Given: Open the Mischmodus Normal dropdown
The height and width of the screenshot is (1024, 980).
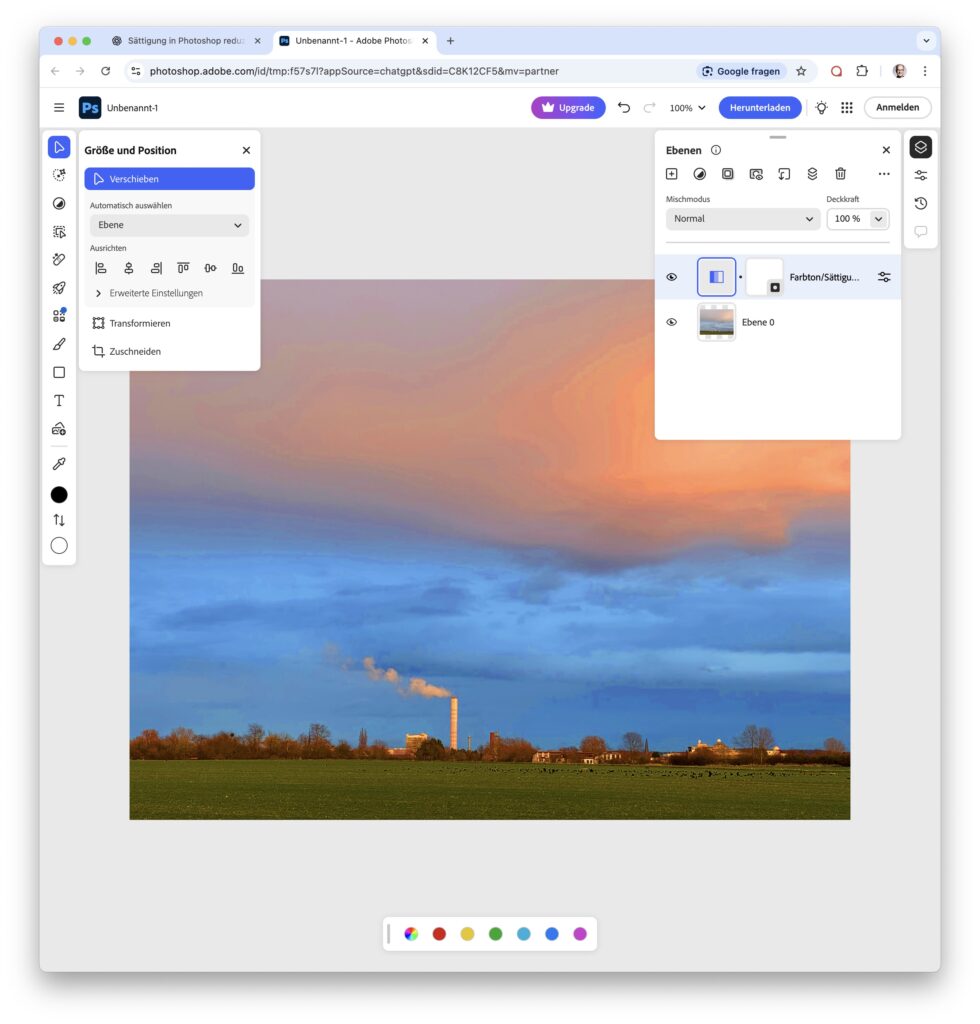Looking at the screenshot, I should (743, 219).
